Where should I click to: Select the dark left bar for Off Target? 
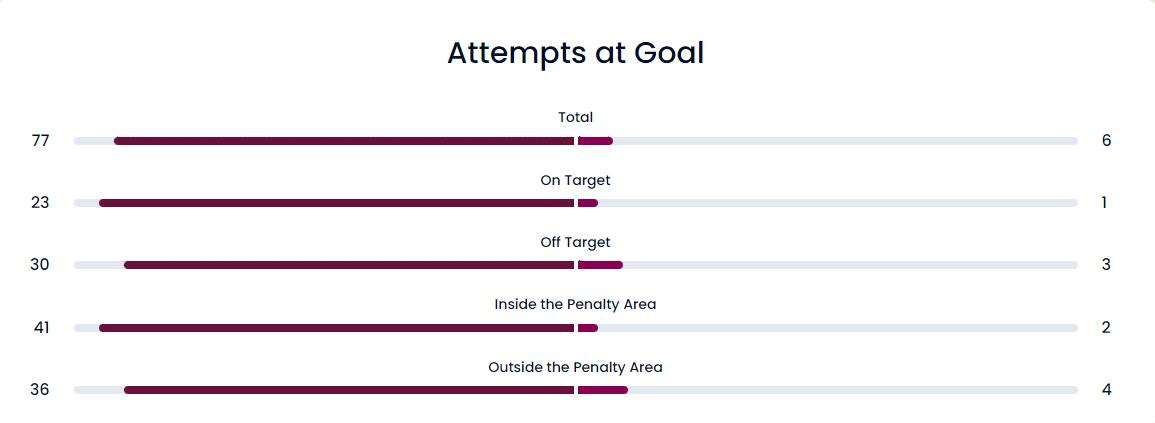pos(349,265)
